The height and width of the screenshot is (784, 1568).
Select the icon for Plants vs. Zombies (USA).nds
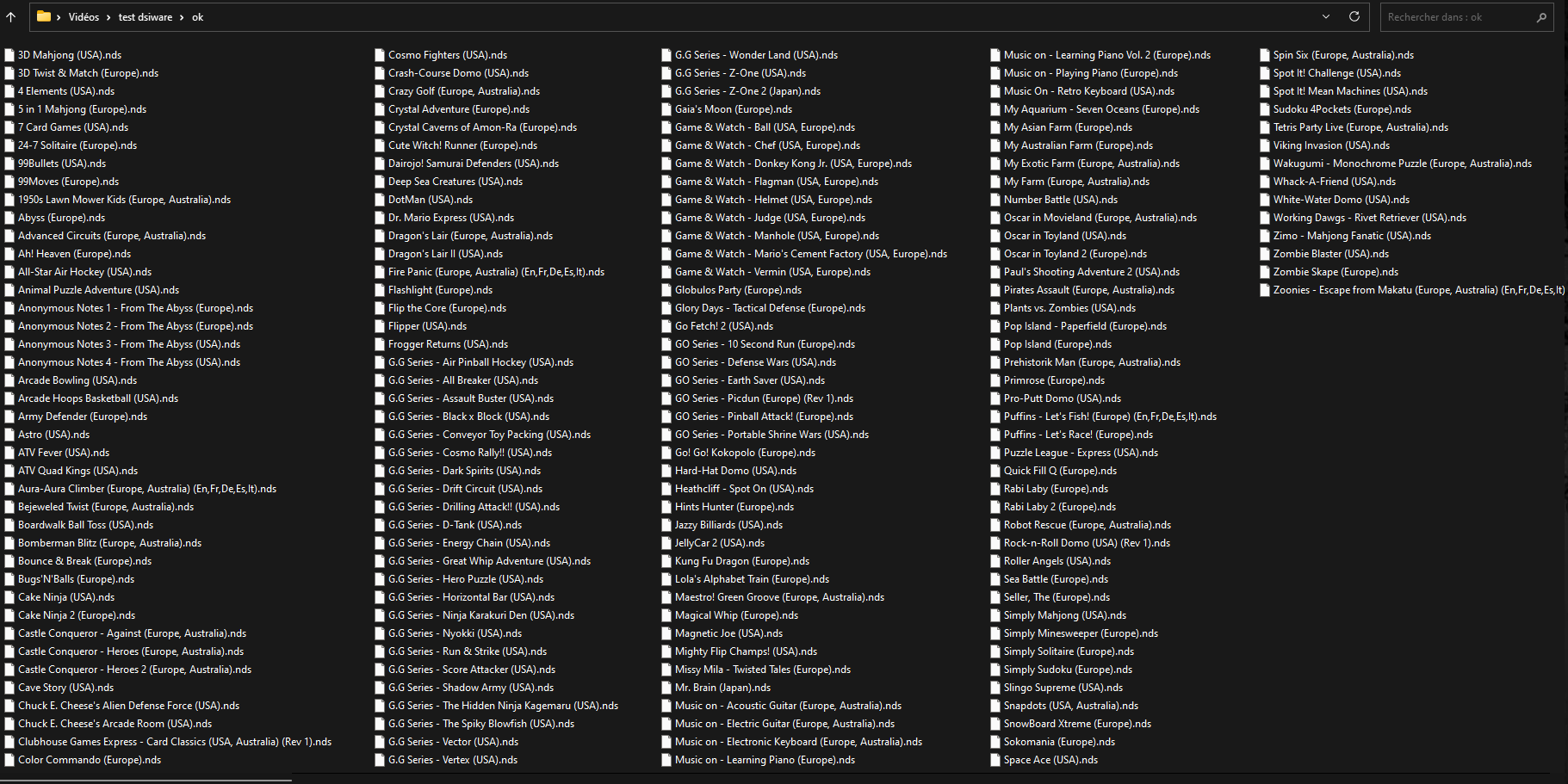[995, 308]
